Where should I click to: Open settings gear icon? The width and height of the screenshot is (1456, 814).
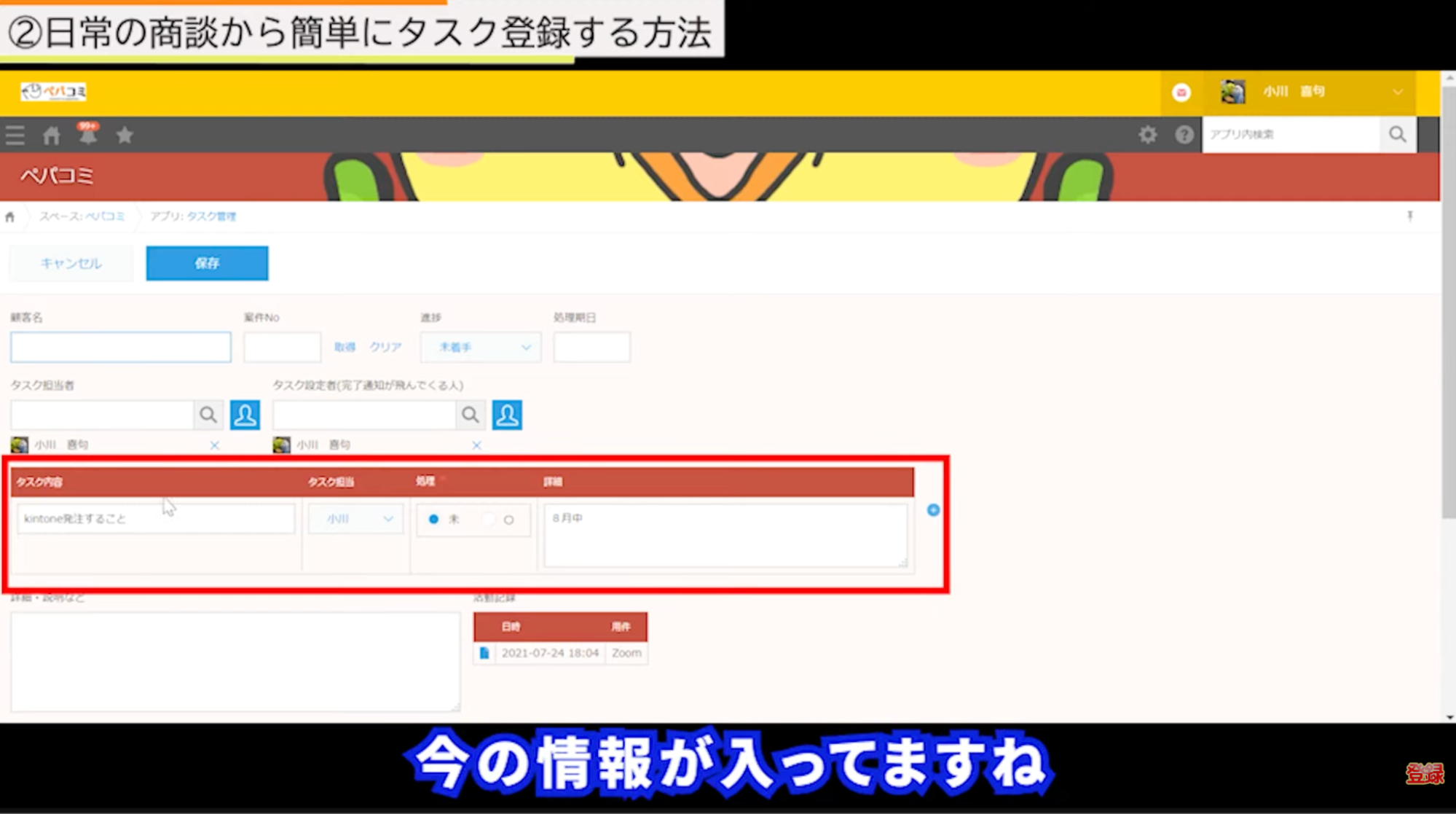[1148, 135]
